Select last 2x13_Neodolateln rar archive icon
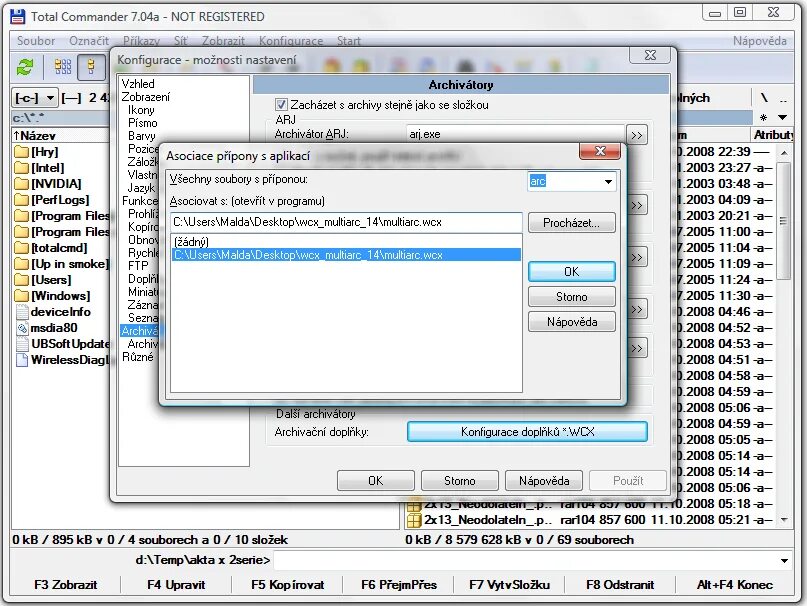This screenshot has height=606, width=807. 414,520
